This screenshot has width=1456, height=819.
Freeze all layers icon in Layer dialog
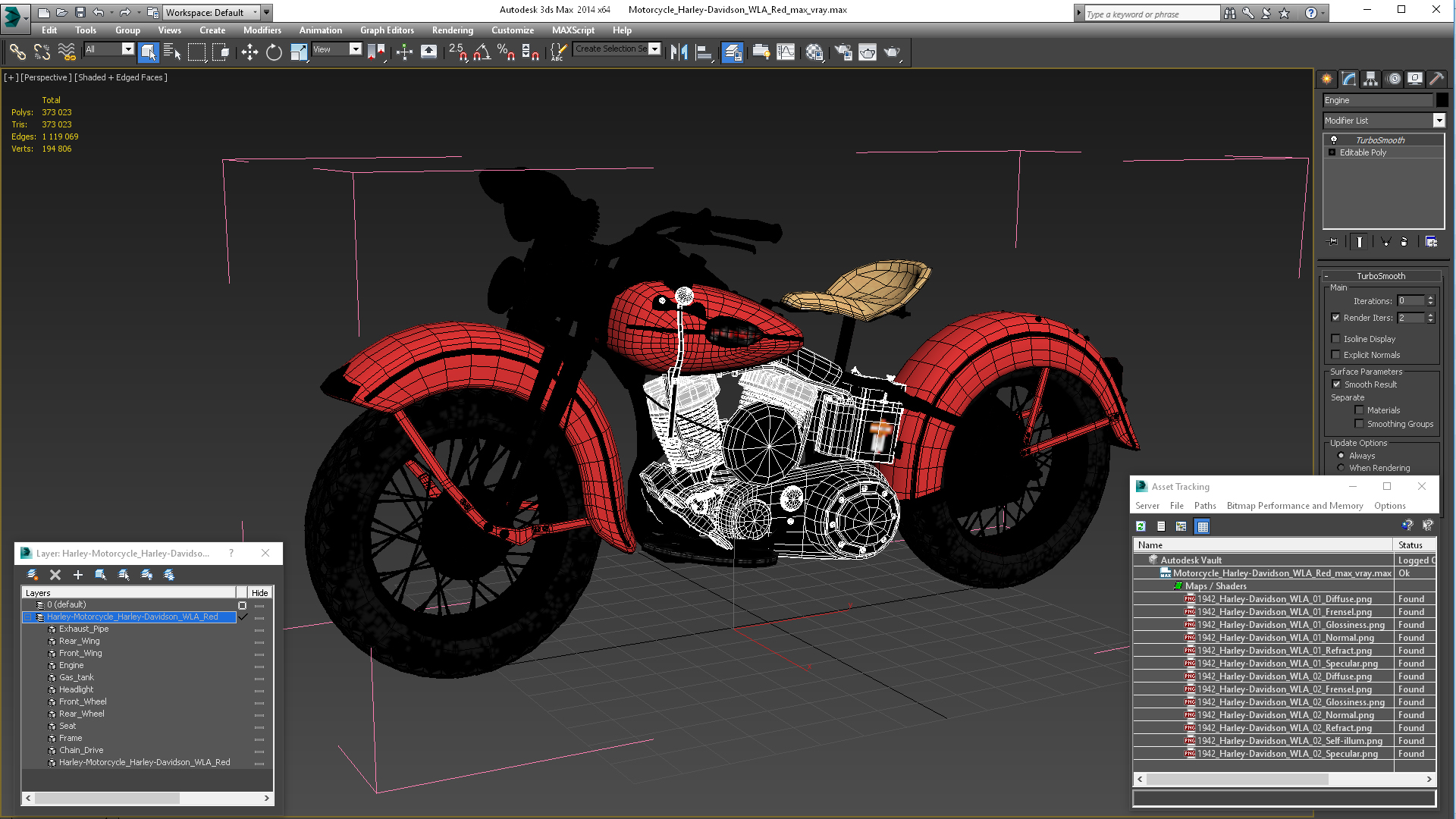coord(169,575)
